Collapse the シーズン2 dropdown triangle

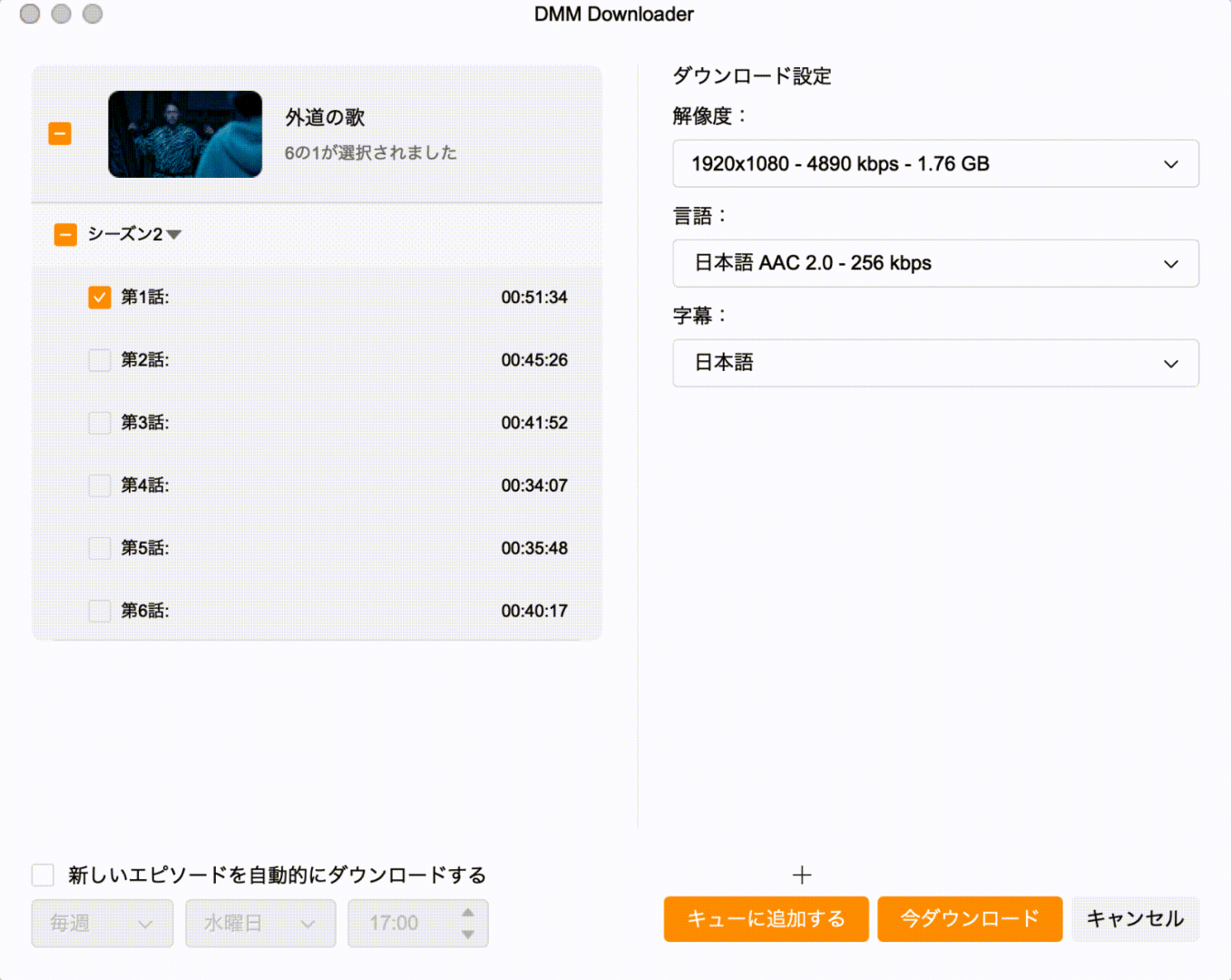(x=174, y=235)
